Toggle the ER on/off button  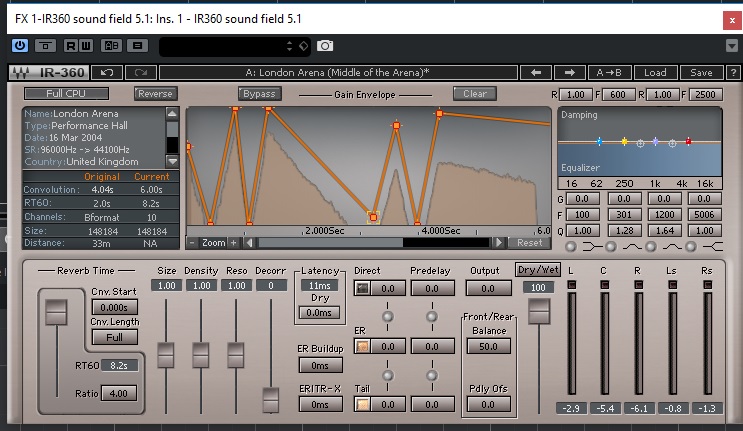click(x=362, y=346)
